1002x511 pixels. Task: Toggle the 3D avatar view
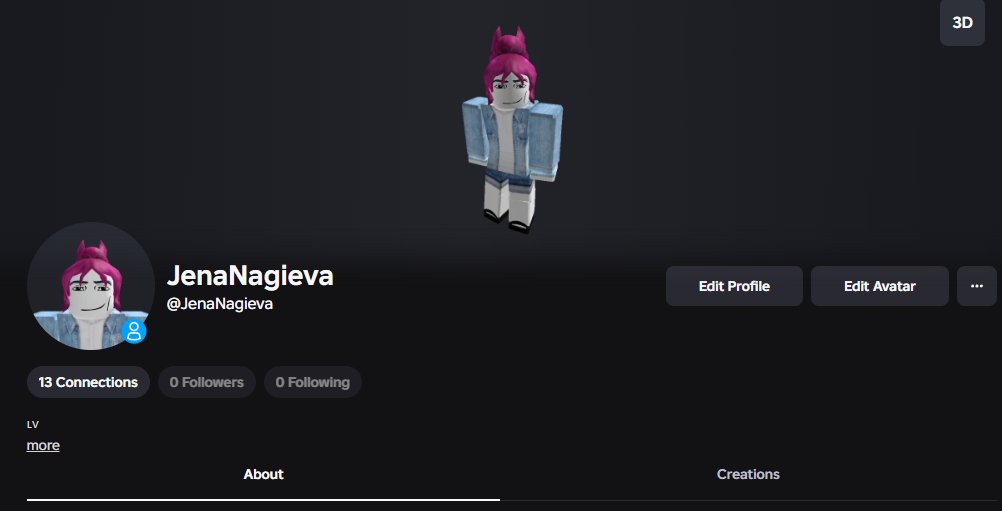tap(962, 23)
